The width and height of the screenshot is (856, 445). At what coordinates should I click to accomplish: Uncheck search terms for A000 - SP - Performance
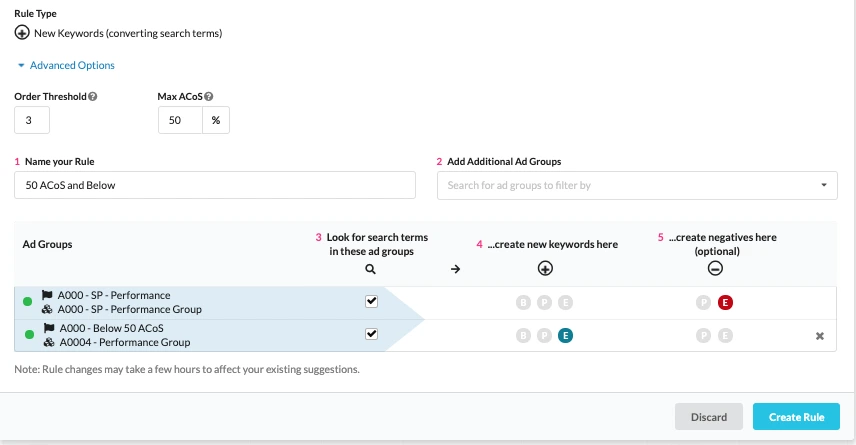tap(371, 302)
